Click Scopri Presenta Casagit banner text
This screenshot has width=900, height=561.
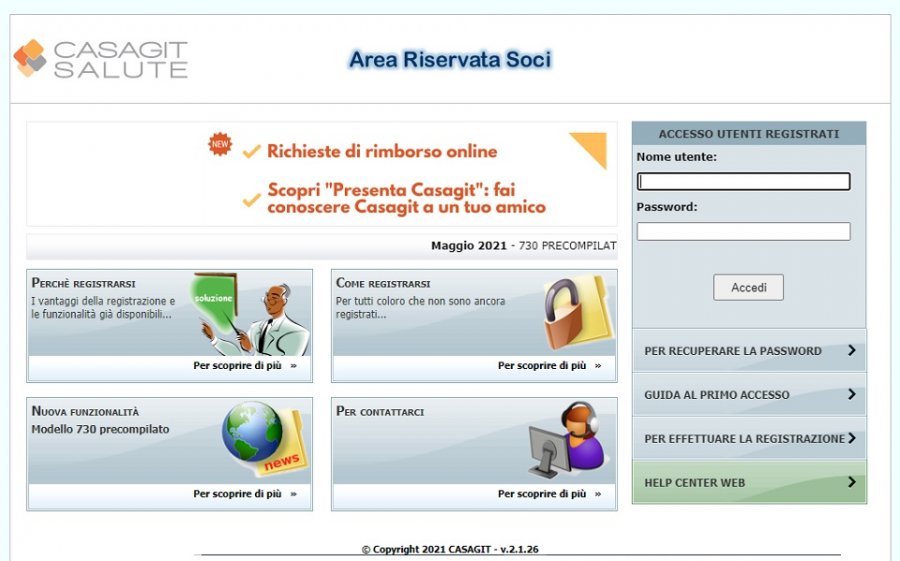406,198
